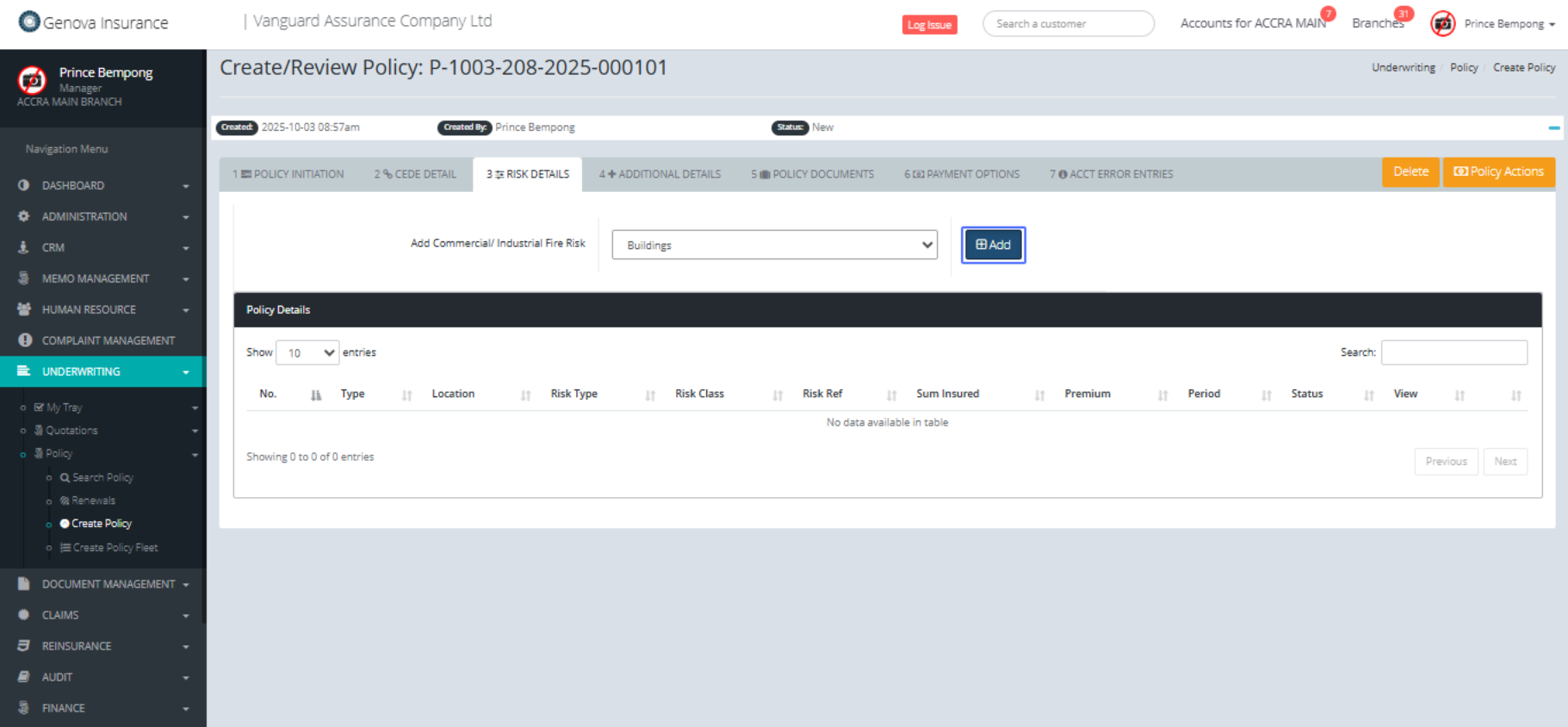Viewport: 1568px width, 727px height.
Task: Click the Policy Details table search field
Action: pos(1453,352)
